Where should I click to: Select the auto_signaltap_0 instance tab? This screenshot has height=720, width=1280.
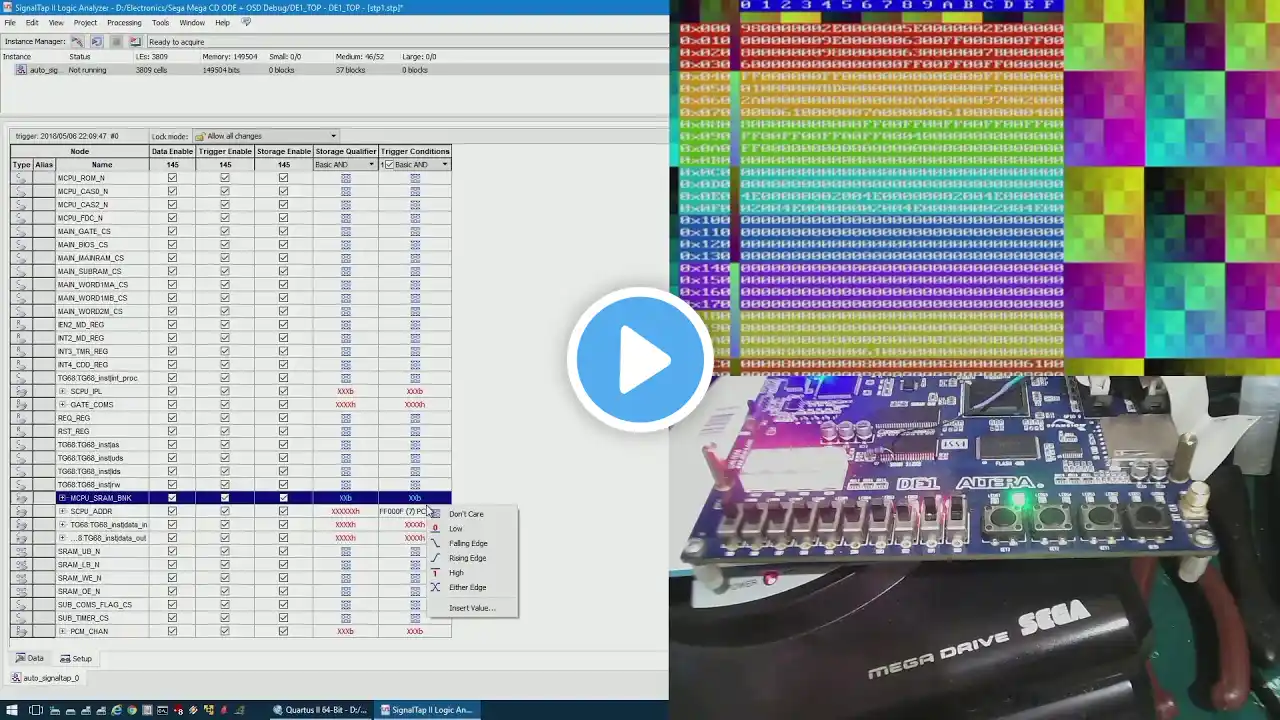(45, 678)
